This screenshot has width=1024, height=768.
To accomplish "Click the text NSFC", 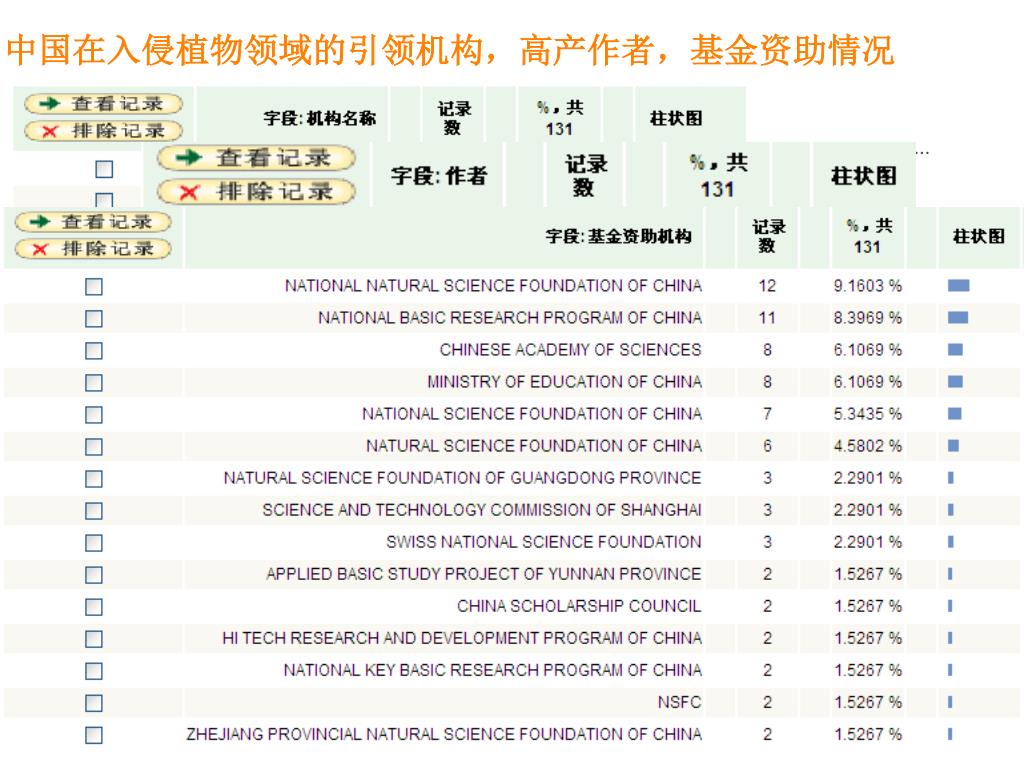I will click(x=679, y=702).
